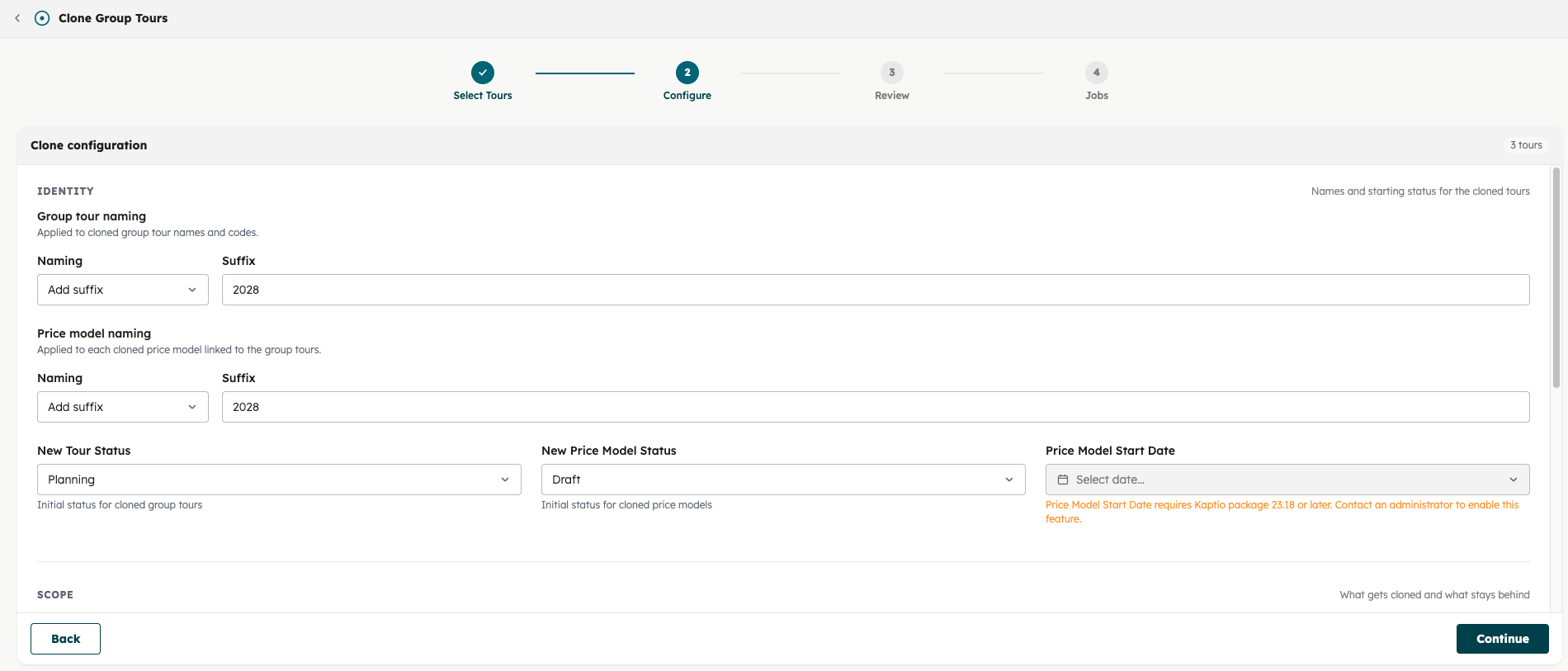Select the Review step label

tap(892, 96)
